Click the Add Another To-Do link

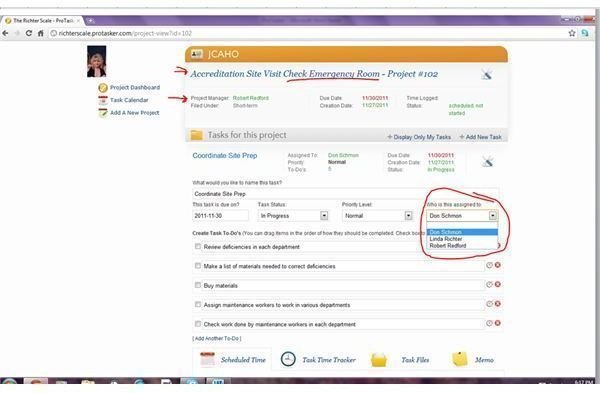click(217, 339)
